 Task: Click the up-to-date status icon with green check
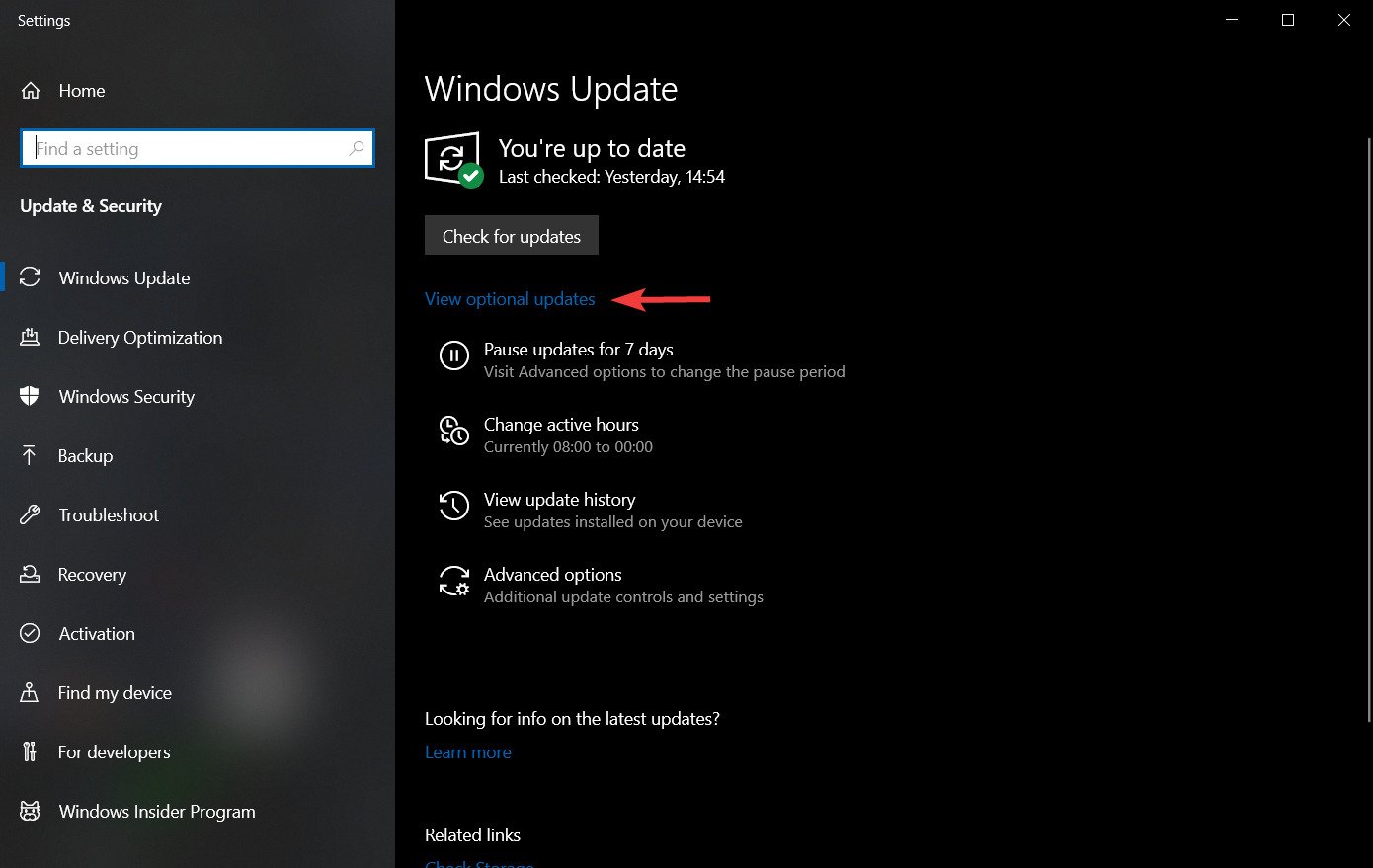pyautogui.click(x=453, y=160)
